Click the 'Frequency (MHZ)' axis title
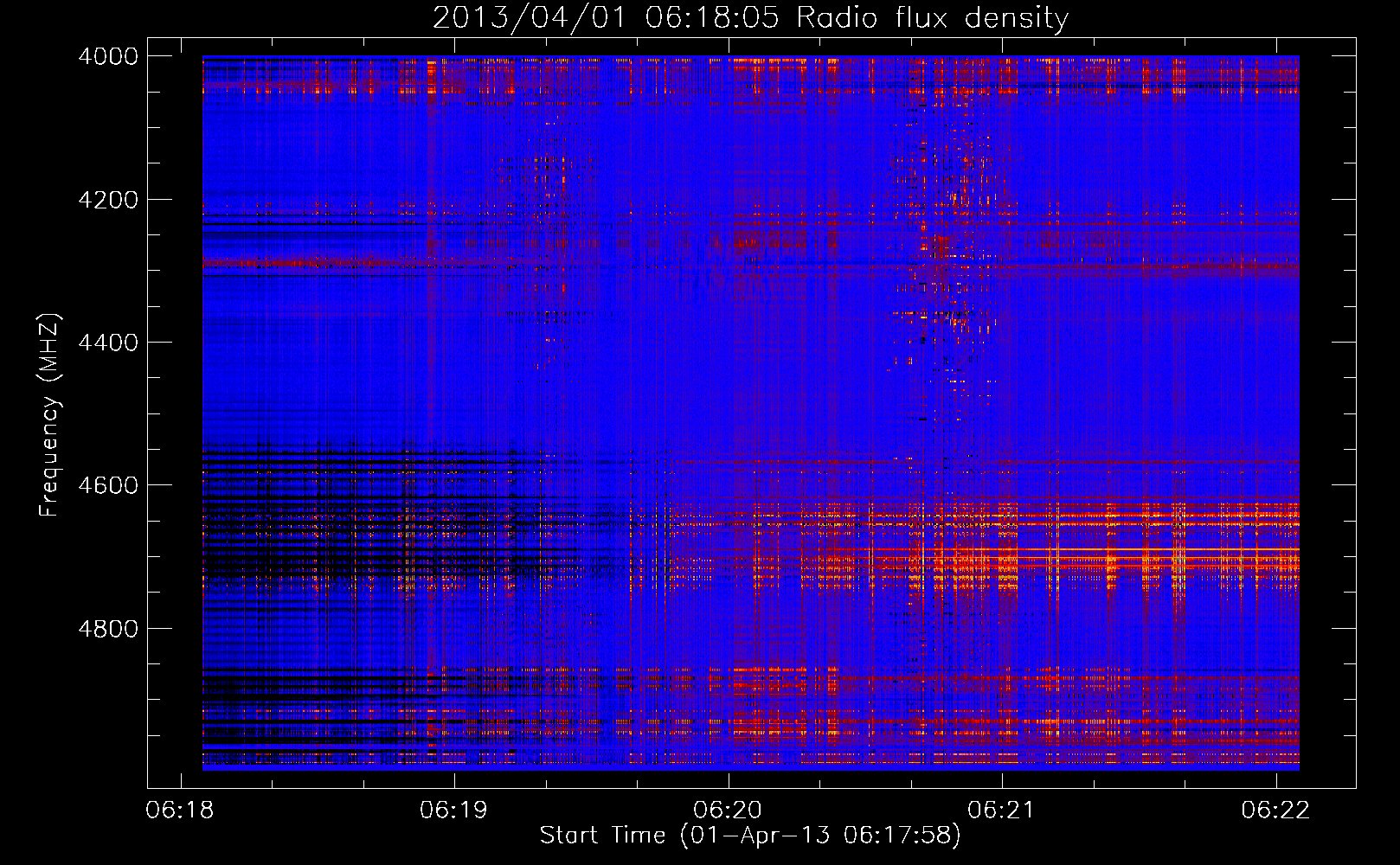 pyautogui.click(x=50, y=415)
